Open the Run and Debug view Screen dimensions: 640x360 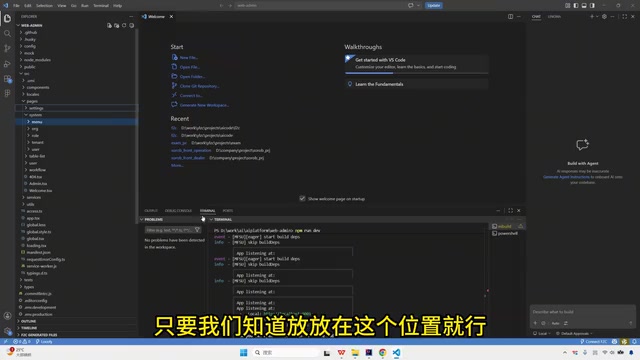pos(7,64)
